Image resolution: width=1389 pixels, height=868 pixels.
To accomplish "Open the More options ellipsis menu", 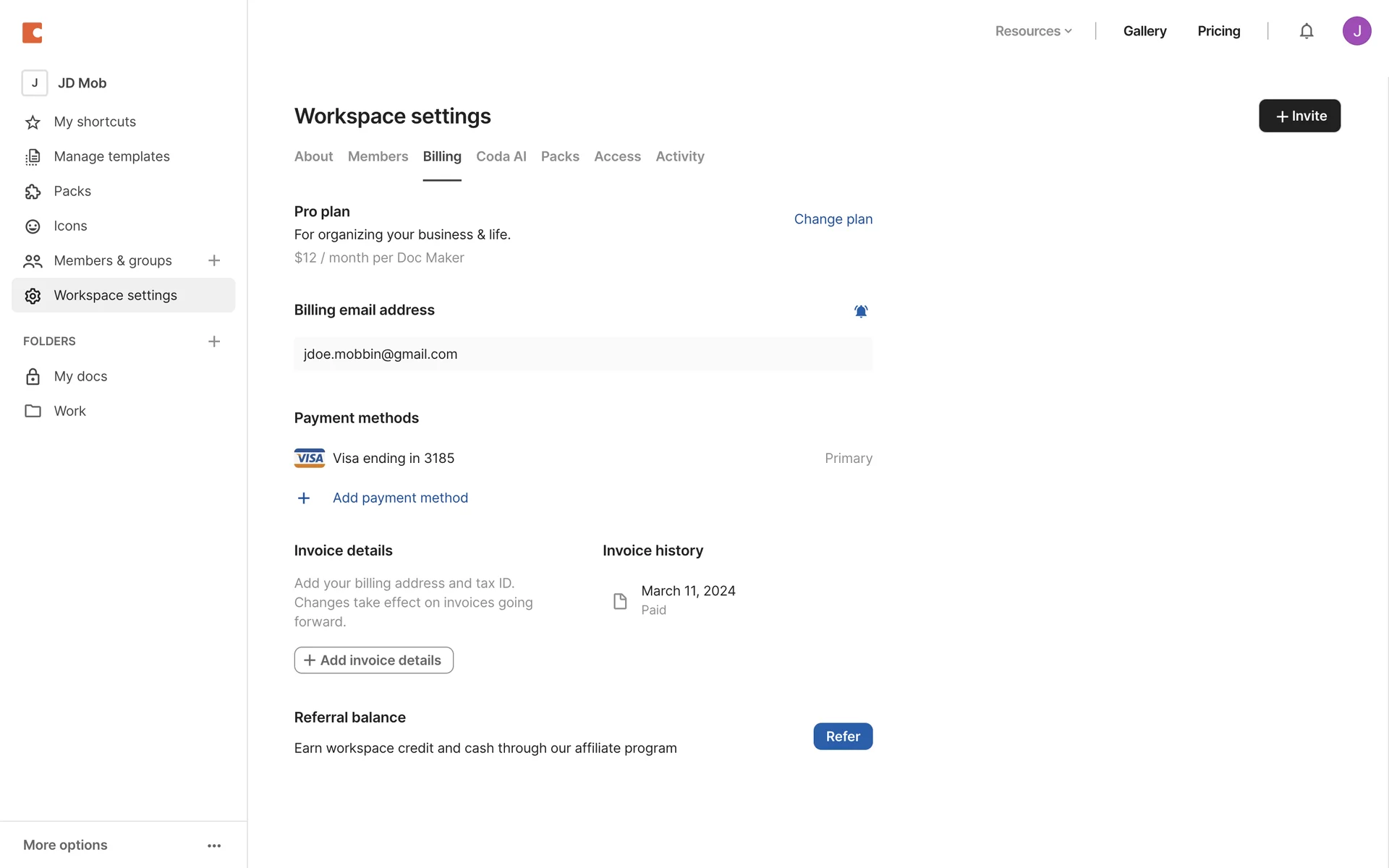I will (213, 846).
